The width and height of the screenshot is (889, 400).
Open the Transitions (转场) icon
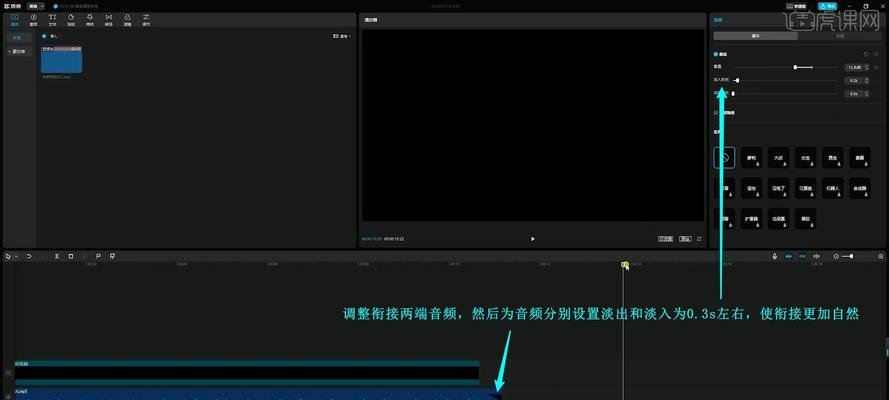point(108,20)
